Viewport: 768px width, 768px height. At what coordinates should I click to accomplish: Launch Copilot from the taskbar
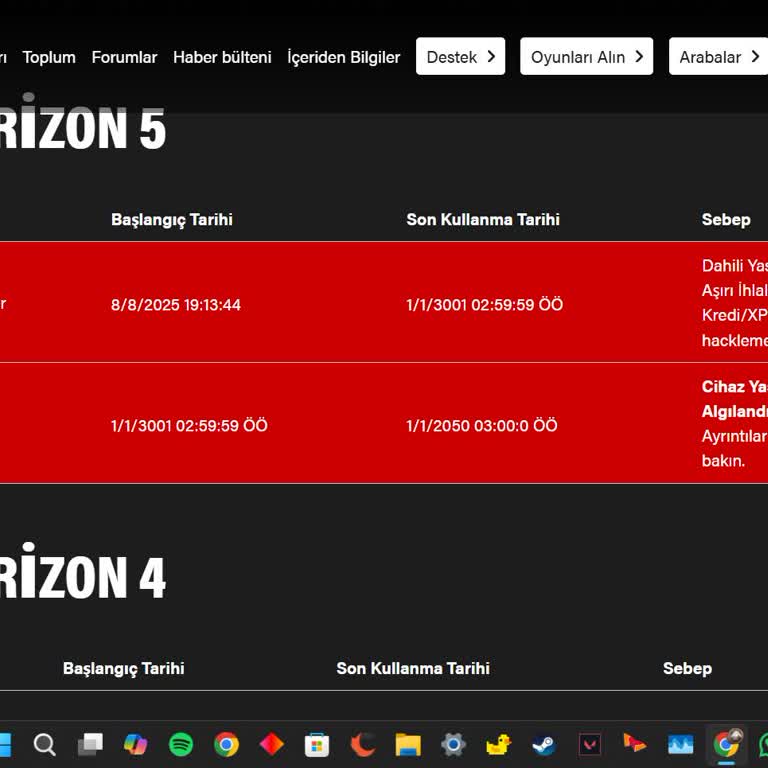click(x=135, y=744)
